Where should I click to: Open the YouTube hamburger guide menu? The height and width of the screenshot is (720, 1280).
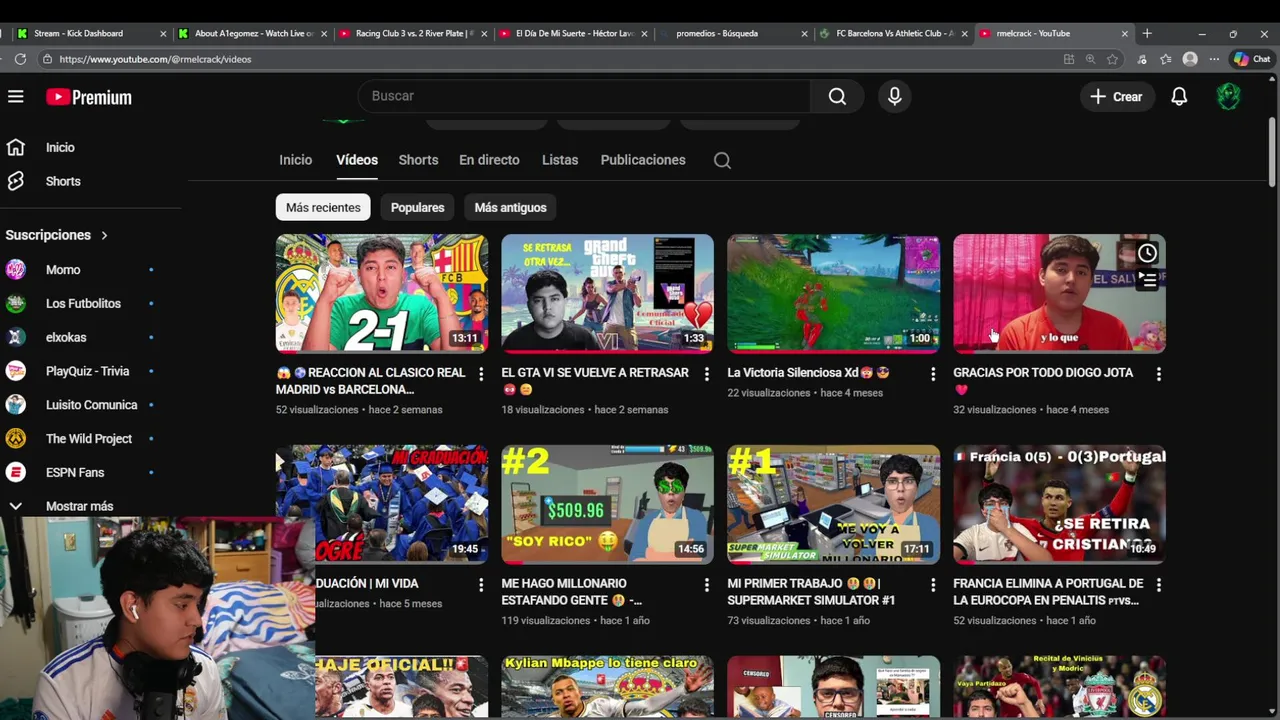[x=16, y=97]
